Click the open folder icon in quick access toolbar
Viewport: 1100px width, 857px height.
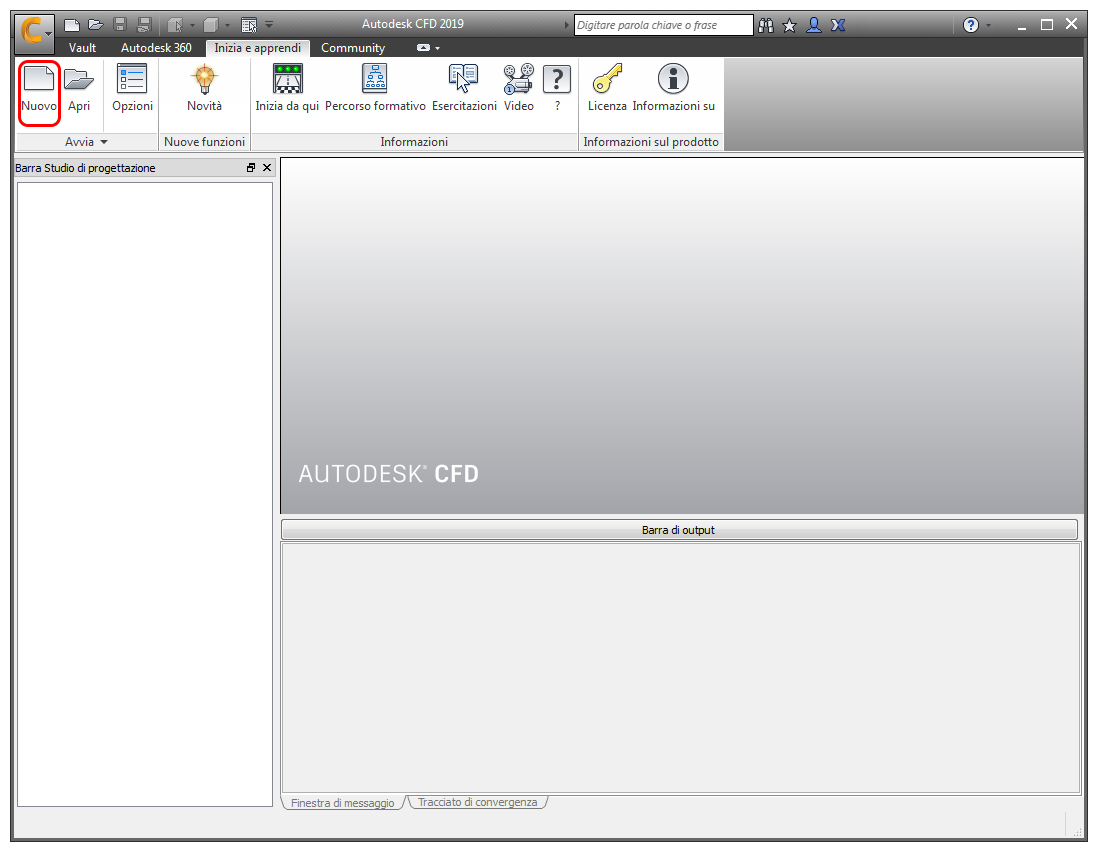coord(95,25)
